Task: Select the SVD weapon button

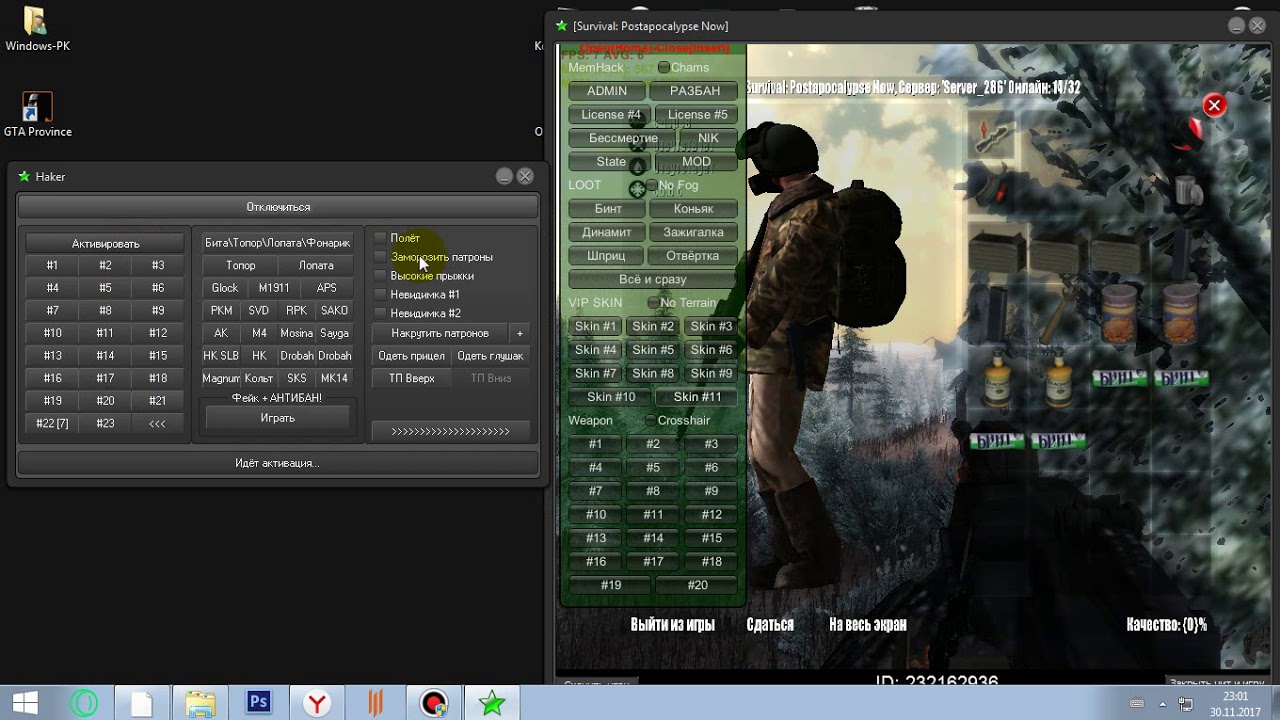Action: (x=259, y=311)
